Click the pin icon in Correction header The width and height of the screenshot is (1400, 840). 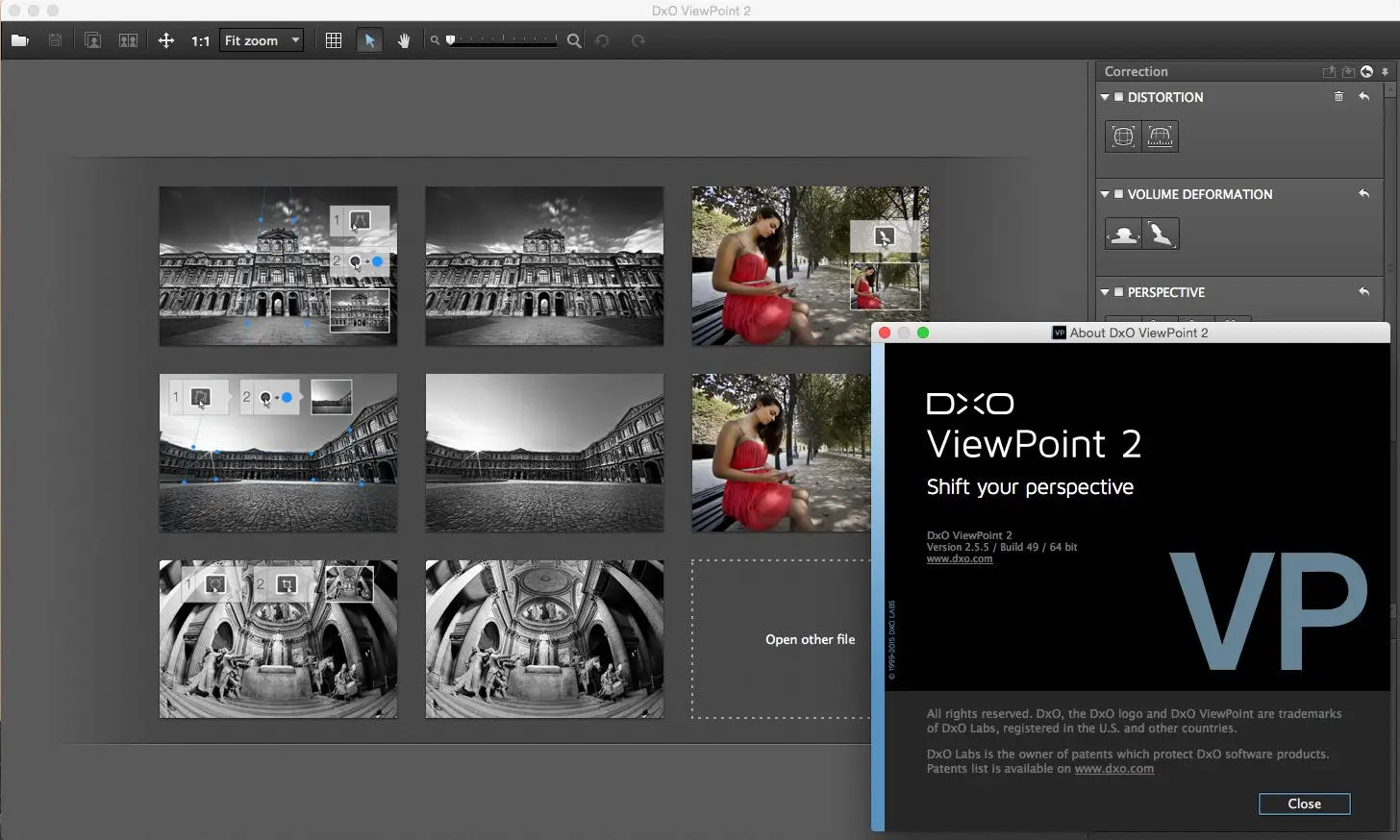tap(1385, 71)
